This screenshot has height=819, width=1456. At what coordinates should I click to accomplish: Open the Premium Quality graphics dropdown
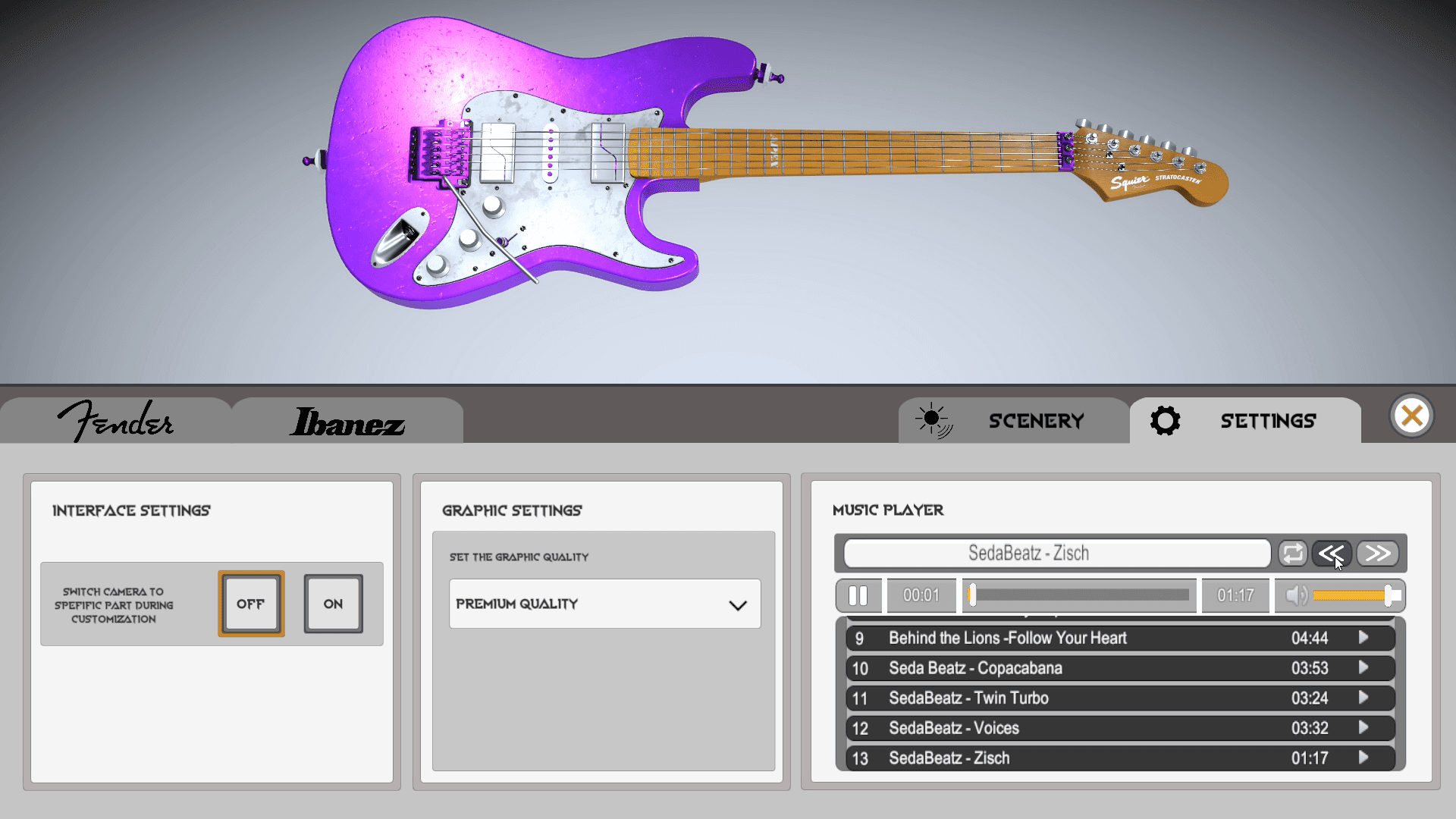(x=604, y=604)
